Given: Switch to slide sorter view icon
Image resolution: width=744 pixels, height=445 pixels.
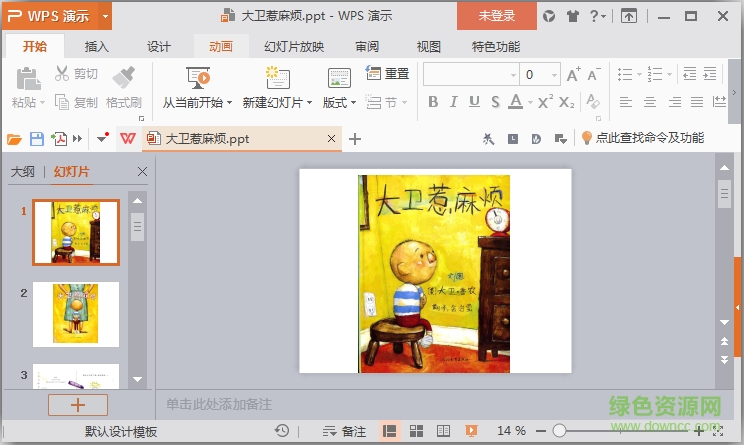Looking at the screenshot, I should click(416, 430).
